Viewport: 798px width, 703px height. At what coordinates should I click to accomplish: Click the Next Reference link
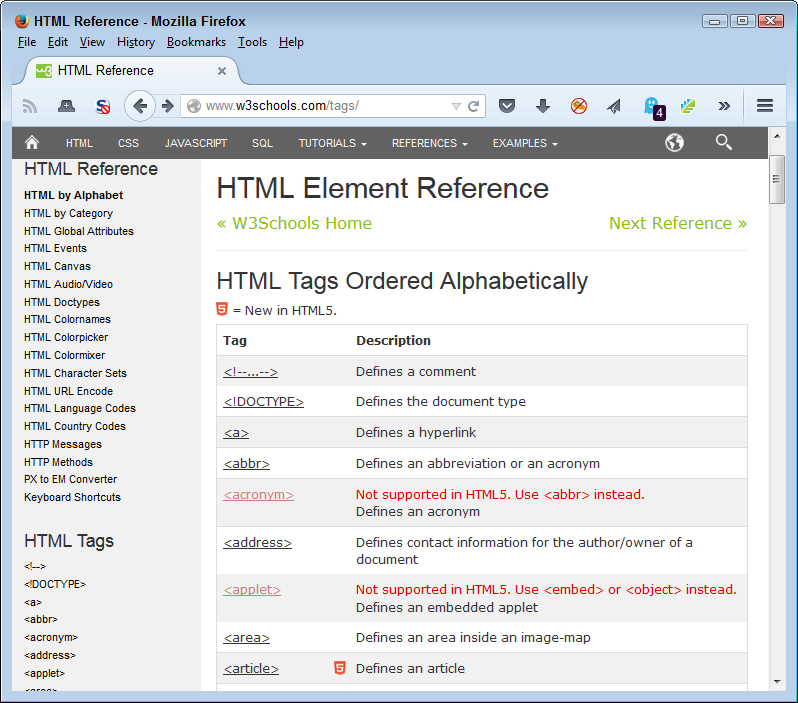(677, 223)
